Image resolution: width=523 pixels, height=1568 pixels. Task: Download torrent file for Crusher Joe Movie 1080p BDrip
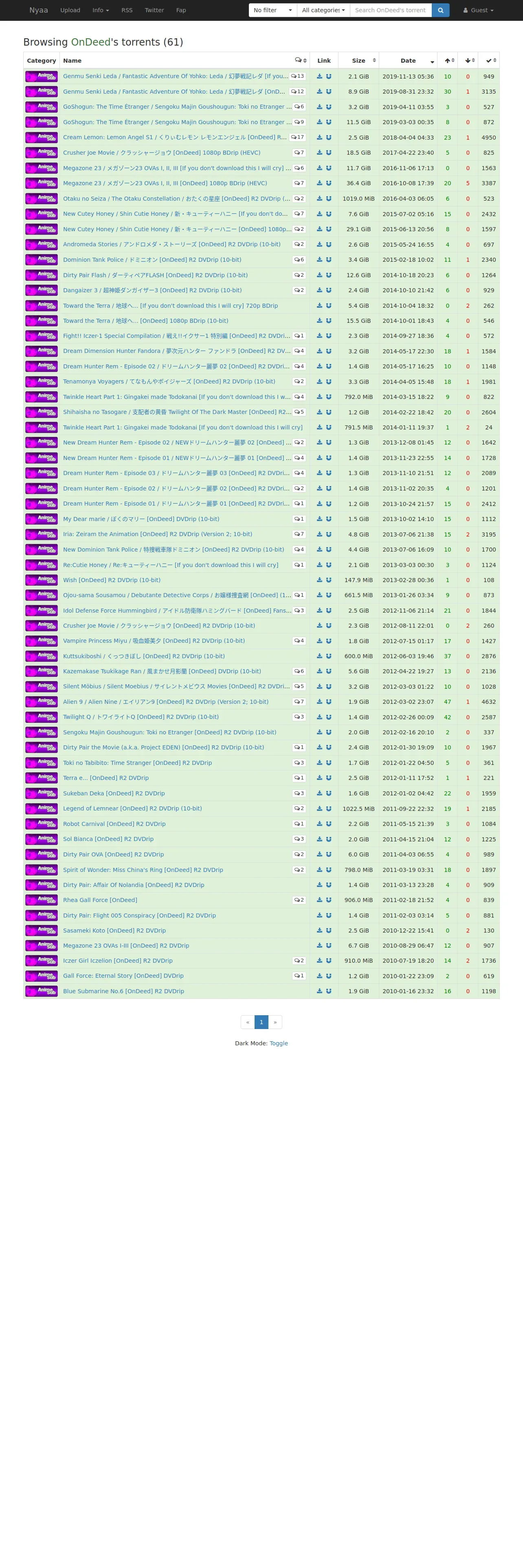click(x=320, y=153)
